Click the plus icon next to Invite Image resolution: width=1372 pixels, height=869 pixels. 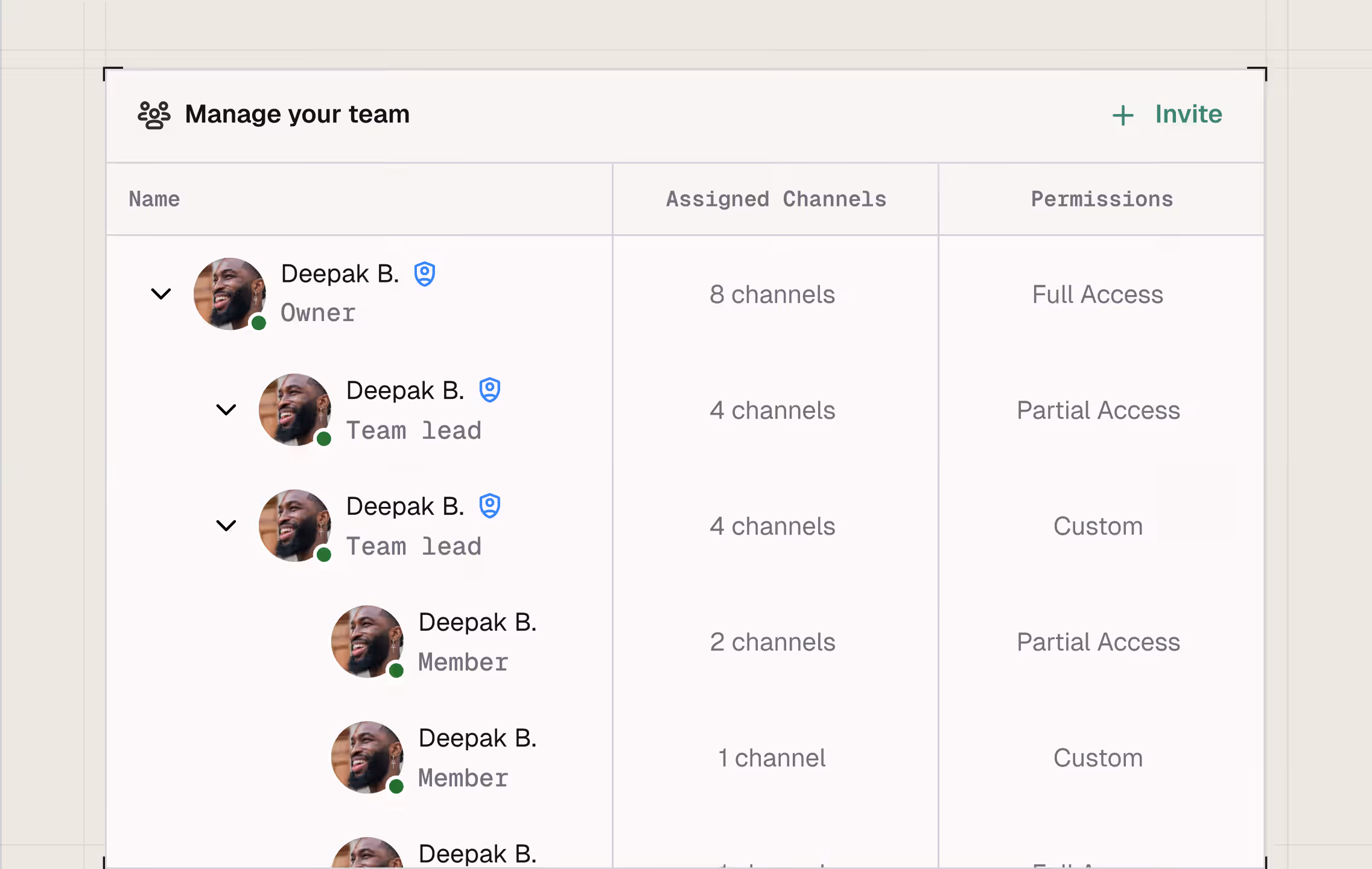1123,115
